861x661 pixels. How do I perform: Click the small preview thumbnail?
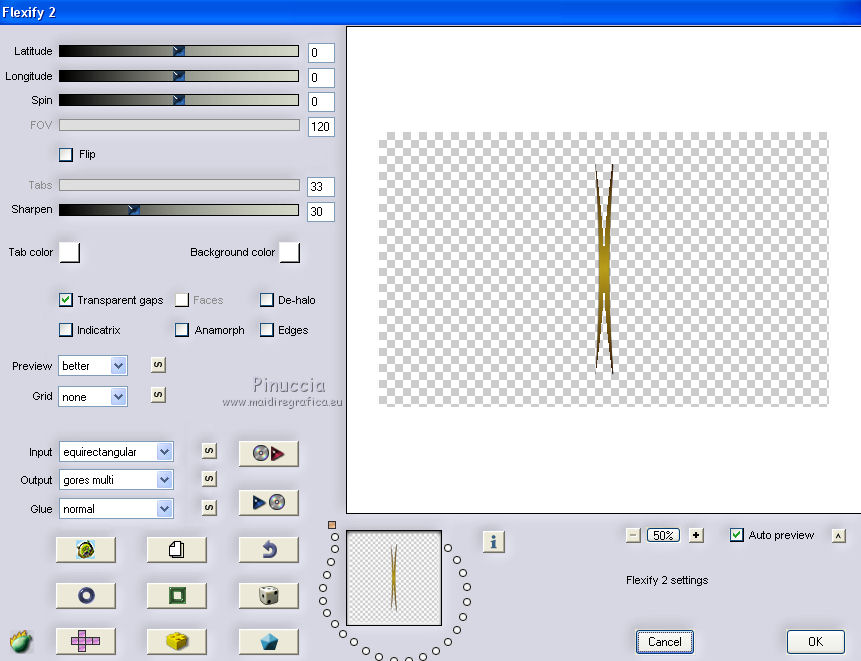tap(394, 578)
